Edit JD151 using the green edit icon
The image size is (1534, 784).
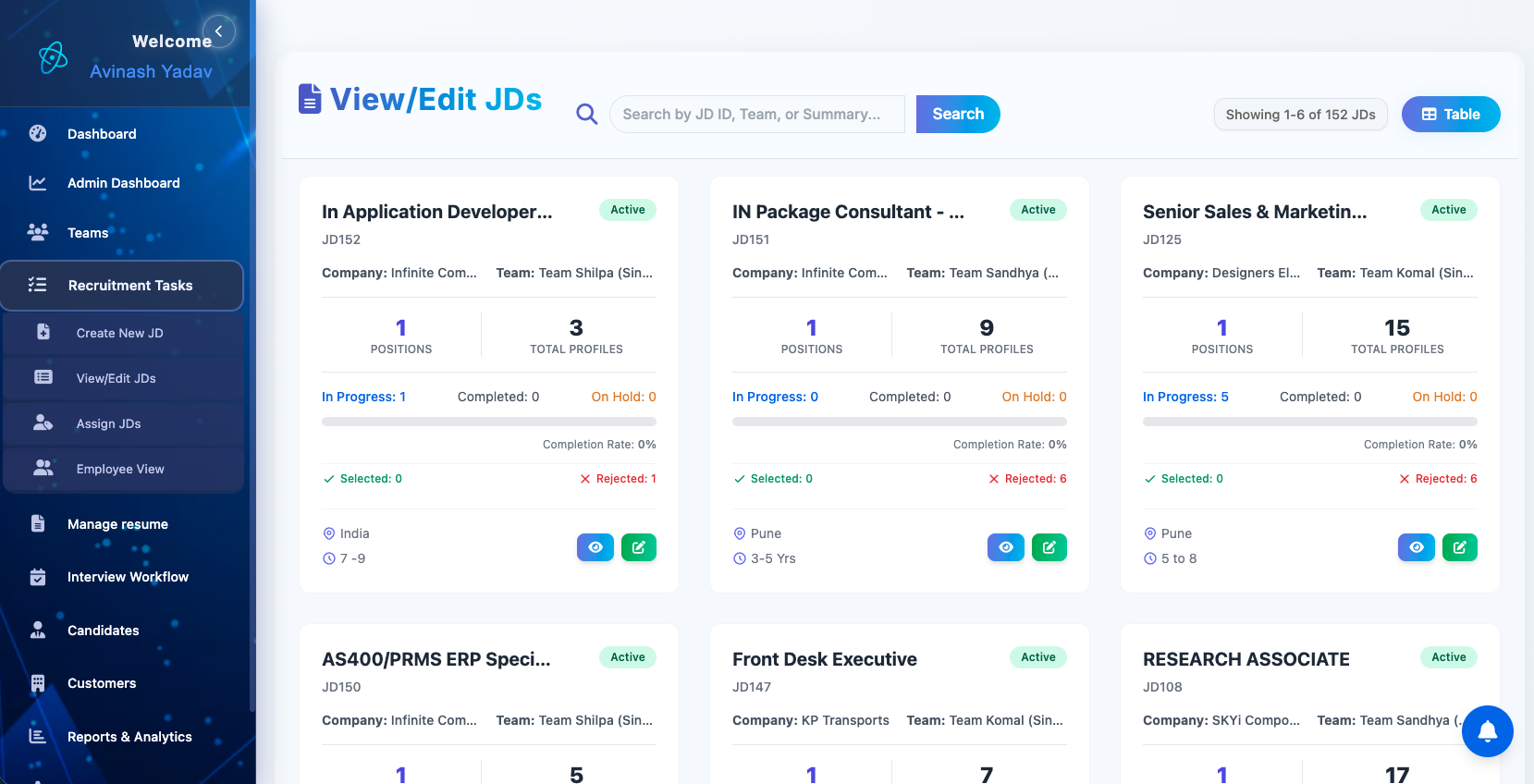(1049, 547)
